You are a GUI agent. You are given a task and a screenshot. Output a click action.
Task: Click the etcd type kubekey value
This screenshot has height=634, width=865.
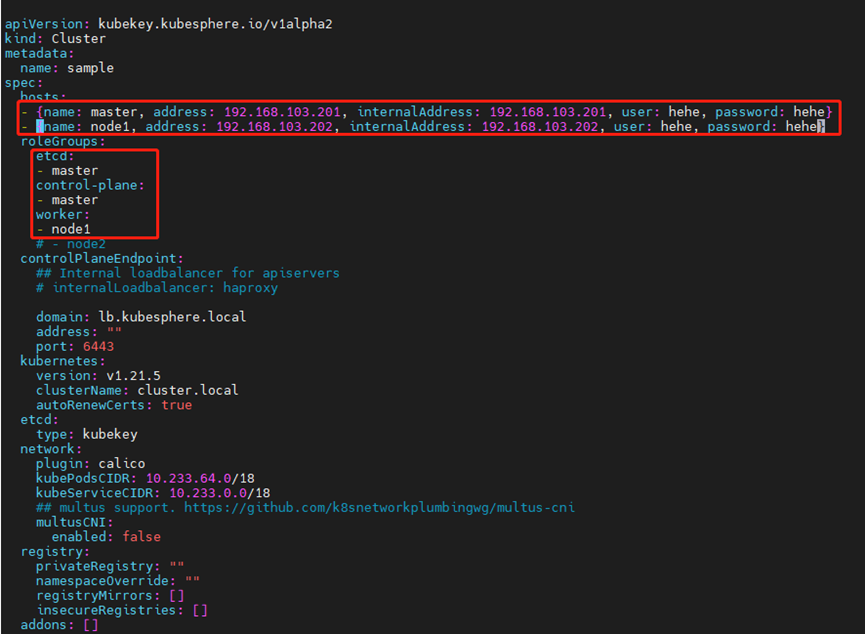(x=109, y=433)
